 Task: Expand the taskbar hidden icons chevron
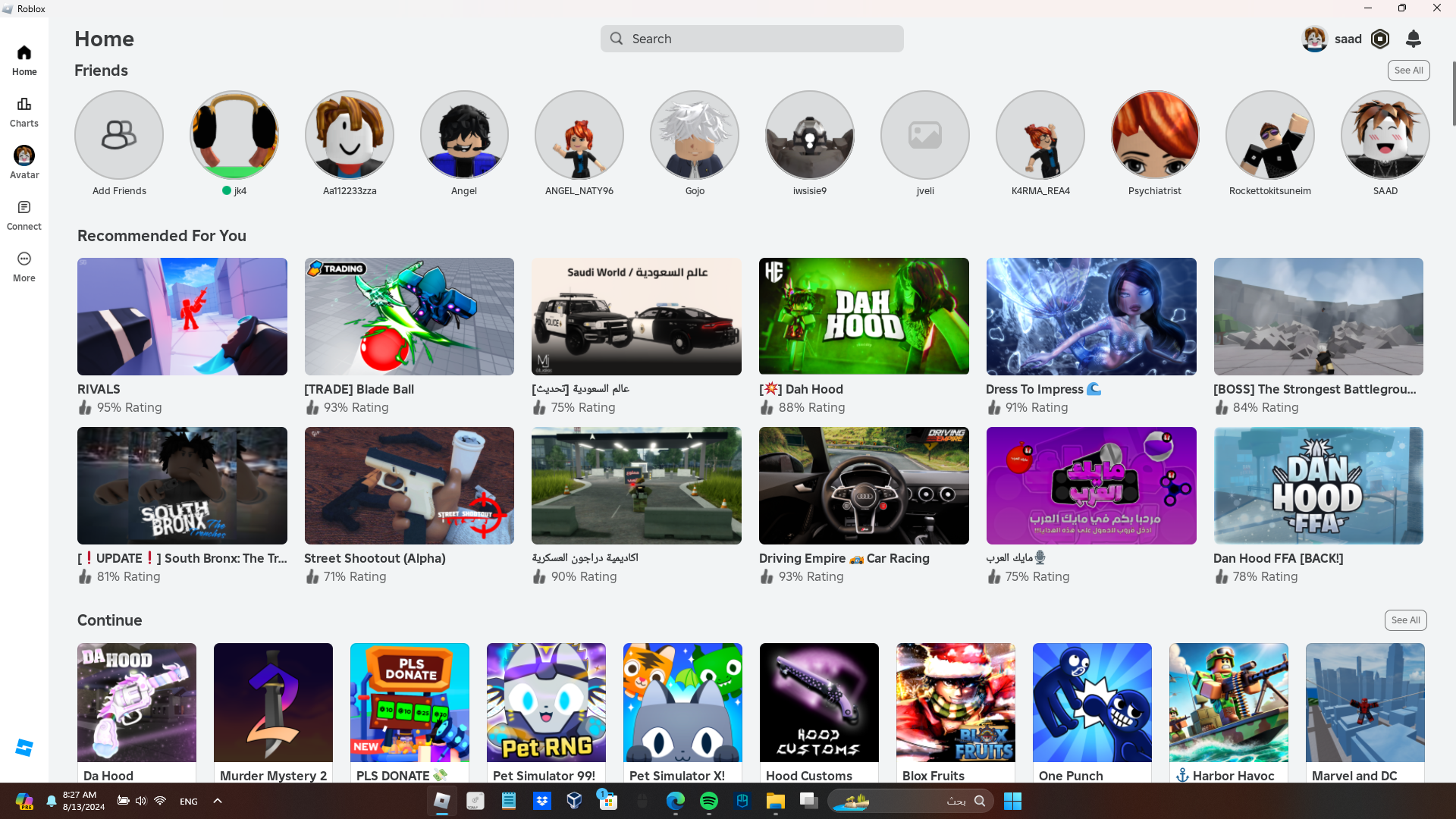pyautogui.click(x=218, y=801)
